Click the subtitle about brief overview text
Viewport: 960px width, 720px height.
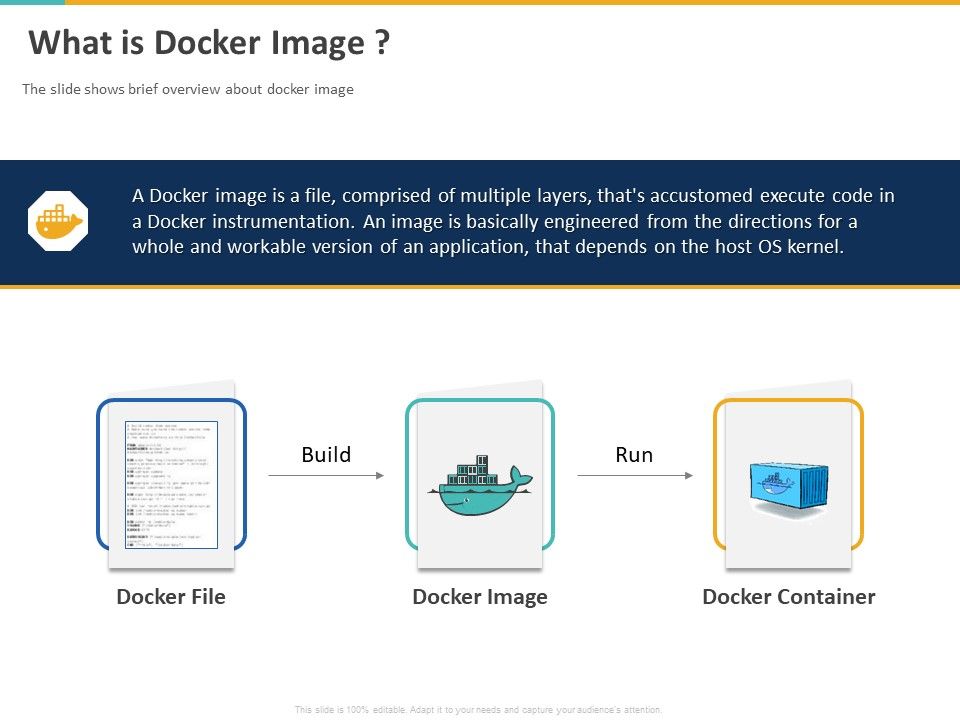coord(187,89)
